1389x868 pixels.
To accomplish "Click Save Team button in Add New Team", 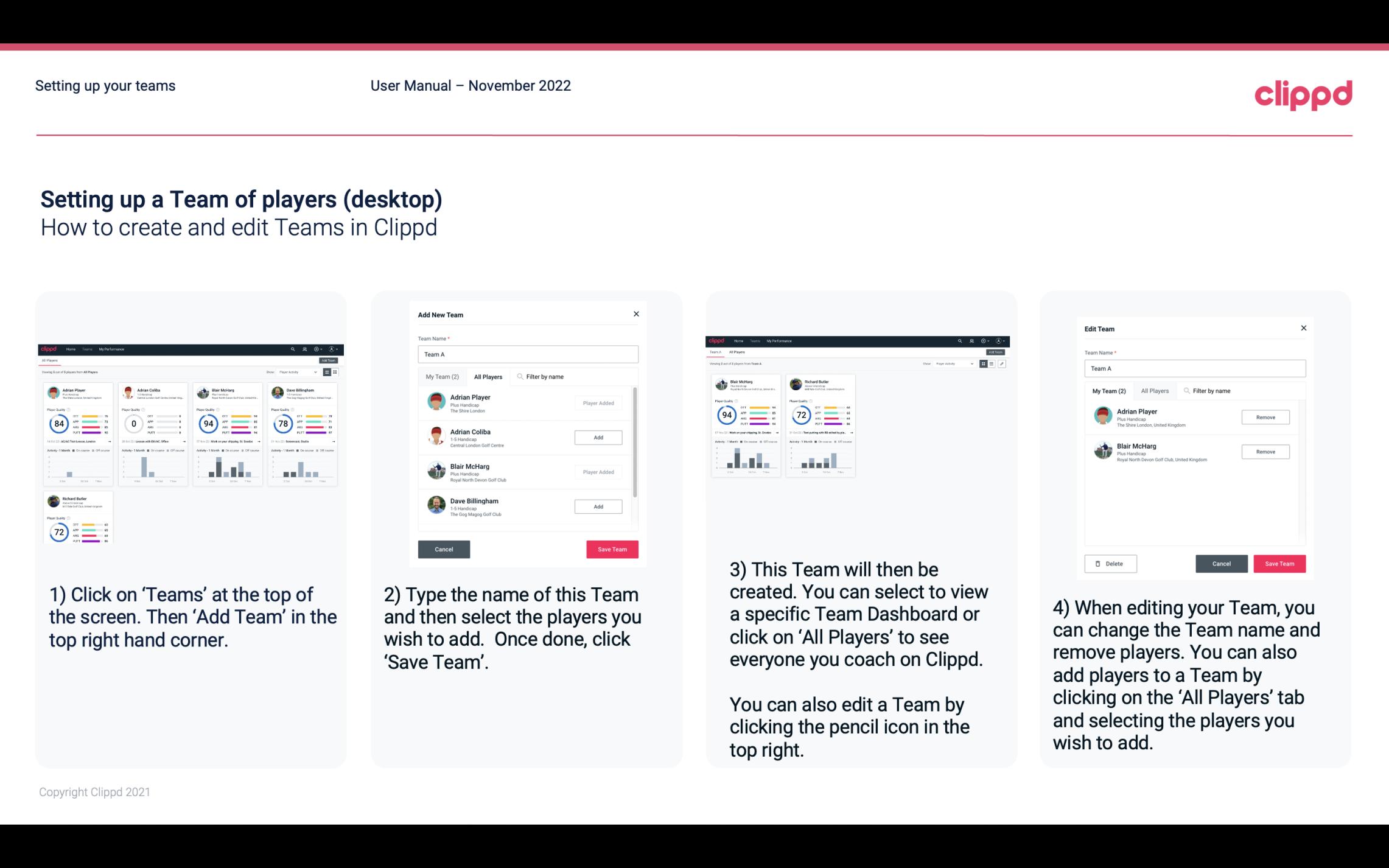I will [x=611, y=548].
